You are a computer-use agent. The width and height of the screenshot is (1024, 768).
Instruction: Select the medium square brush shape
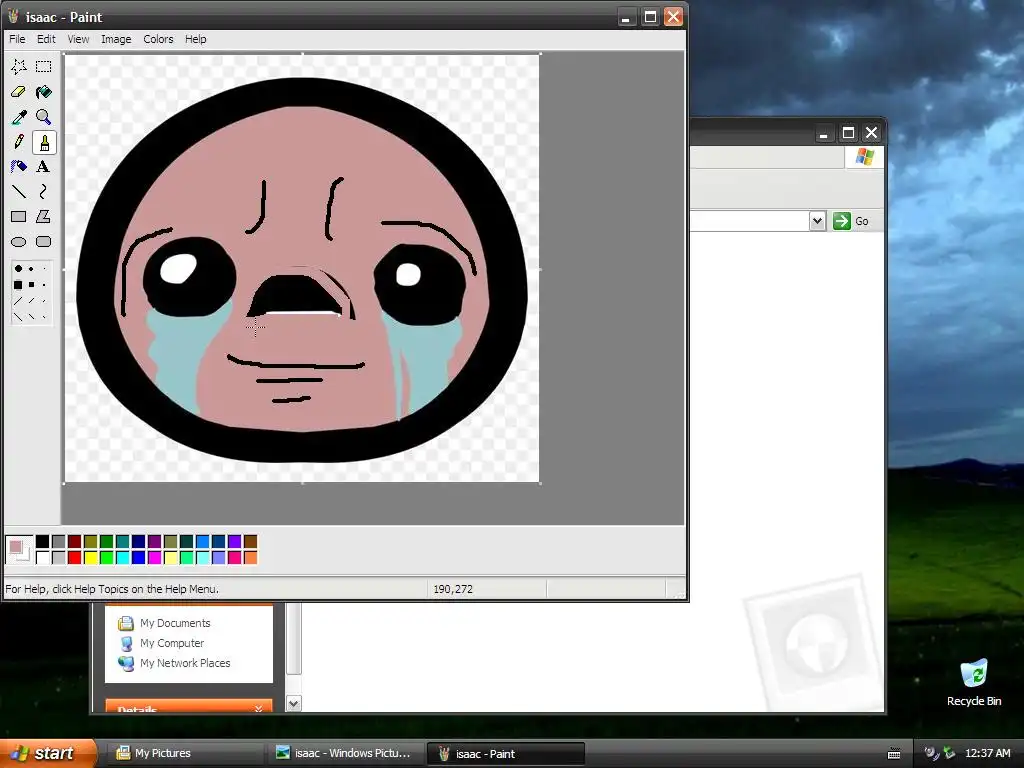point(31,285)
